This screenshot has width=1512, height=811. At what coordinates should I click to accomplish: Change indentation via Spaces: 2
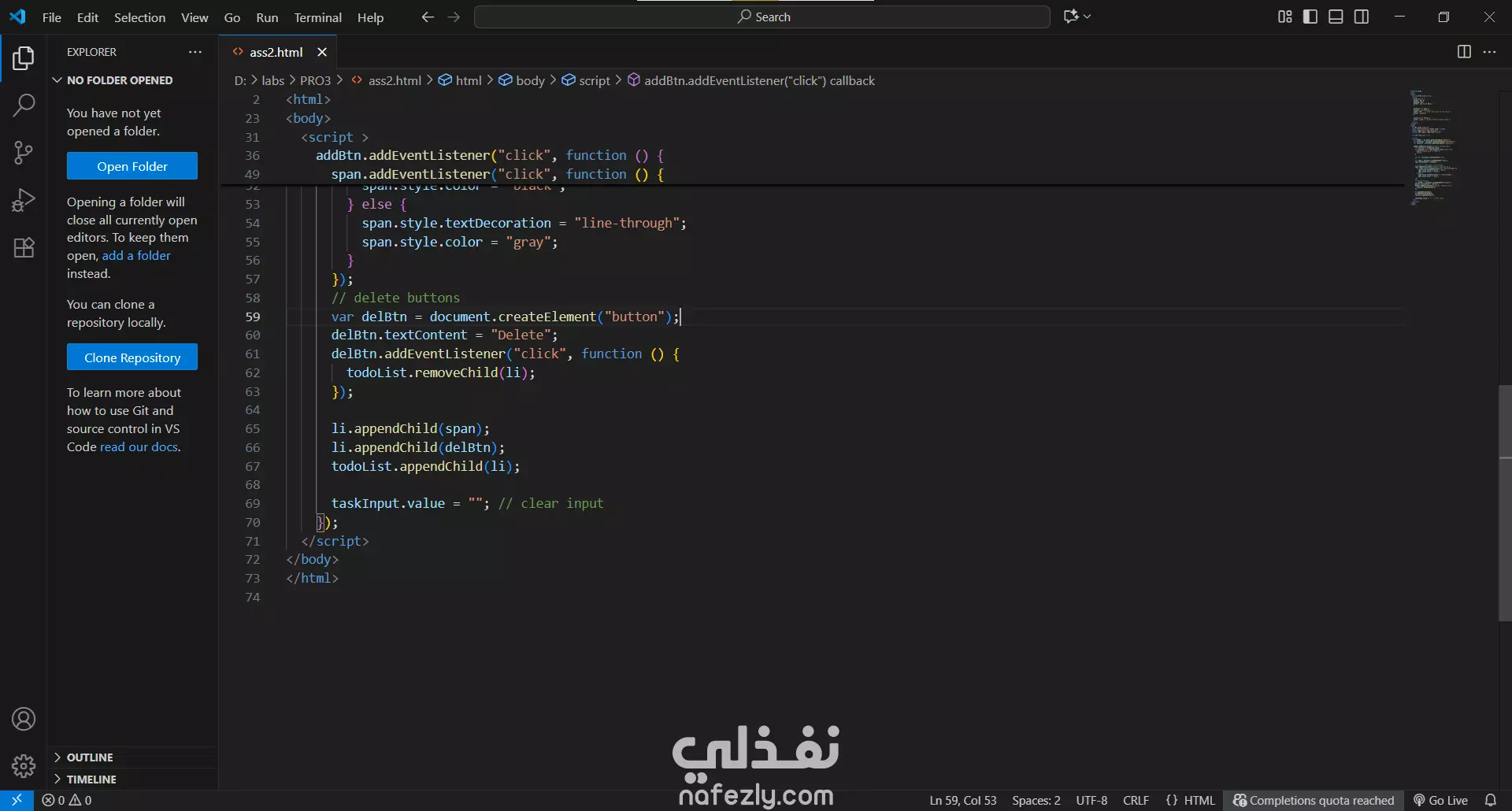[1036, 800]
